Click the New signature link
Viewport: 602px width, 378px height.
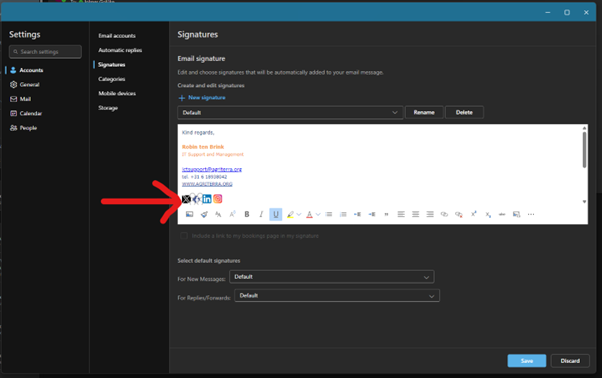click(x=207, y=97)
